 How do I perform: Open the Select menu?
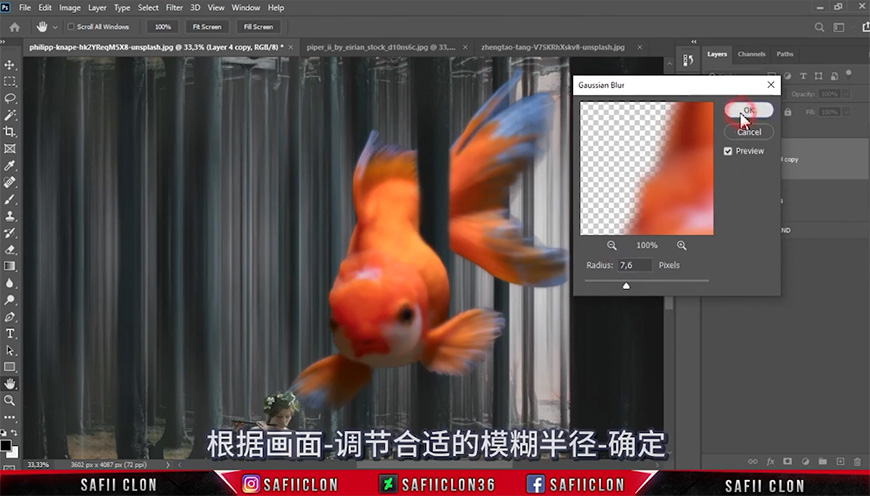(x=148, y=8)
